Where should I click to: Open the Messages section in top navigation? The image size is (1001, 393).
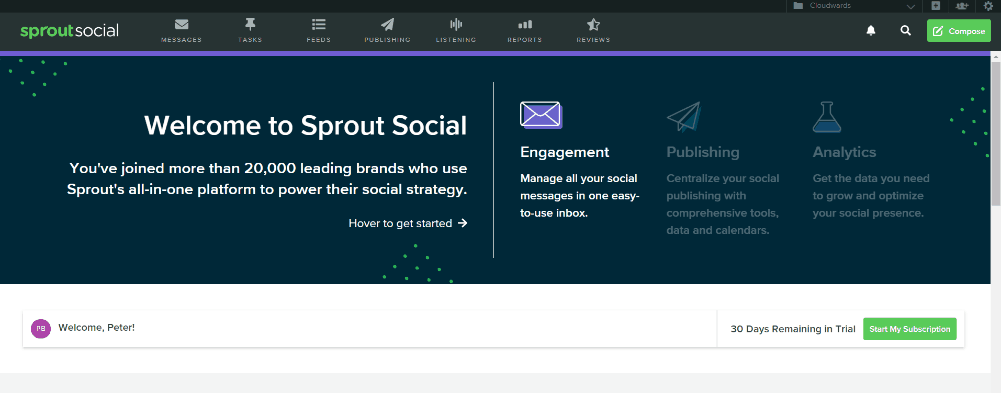pyautogui.click(x=181, y=31)
